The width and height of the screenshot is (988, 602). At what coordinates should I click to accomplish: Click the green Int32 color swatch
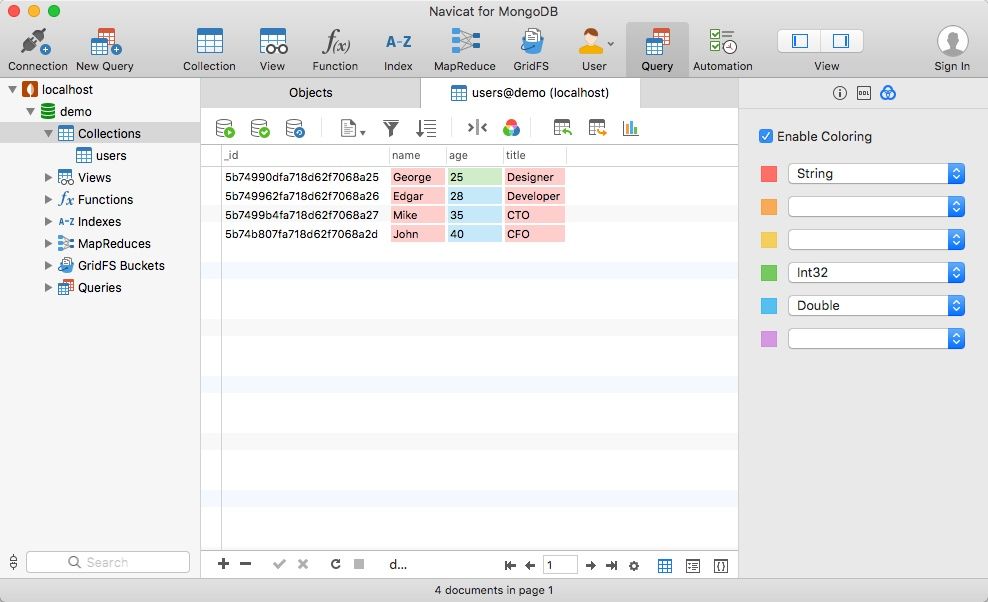[769, 273]
